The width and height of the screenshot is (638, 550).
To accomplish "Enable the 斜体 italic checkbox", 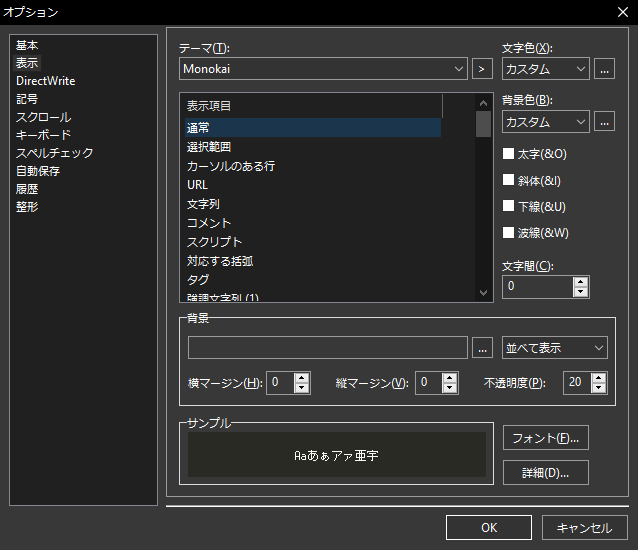I will 508,181.
